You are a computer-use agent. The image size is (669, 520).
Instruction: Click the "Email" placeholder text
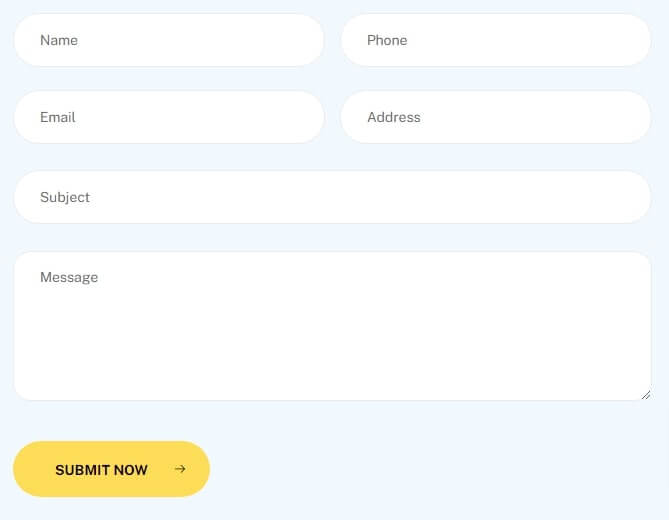coord(58,117)
